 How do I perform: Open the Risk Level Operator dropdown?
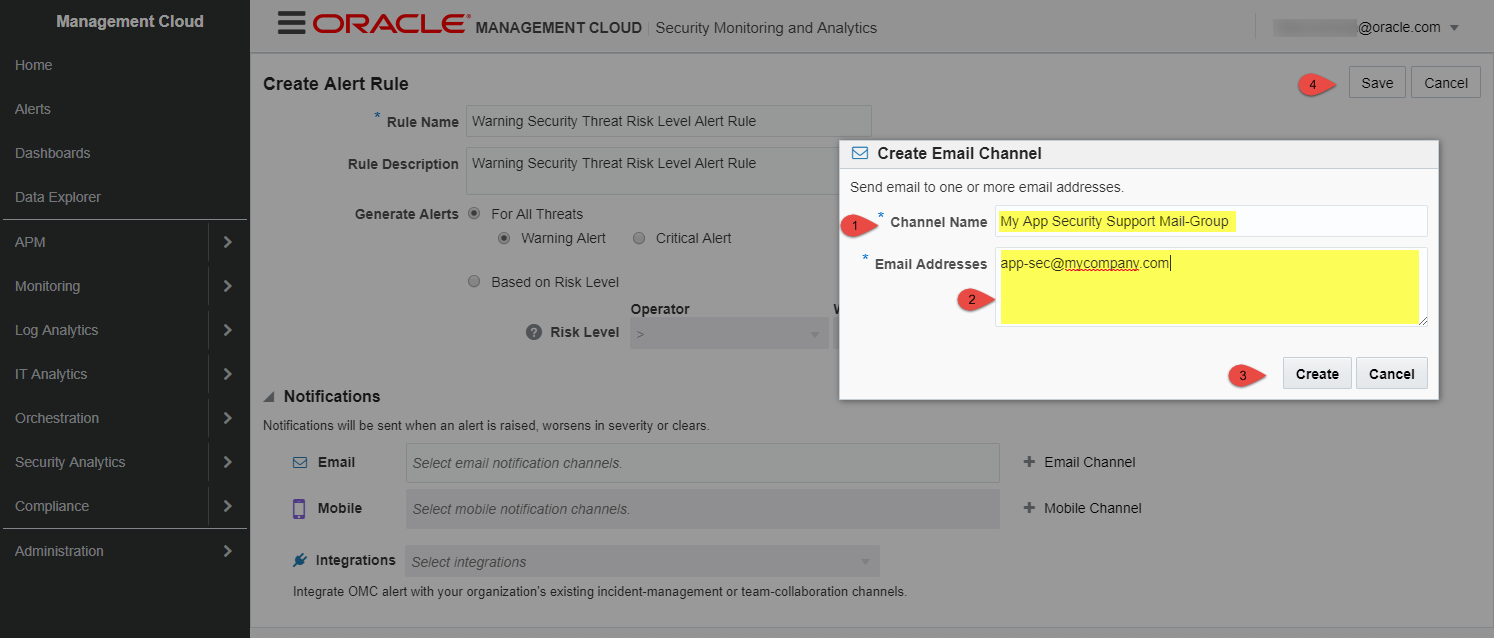tap(729, 333)
